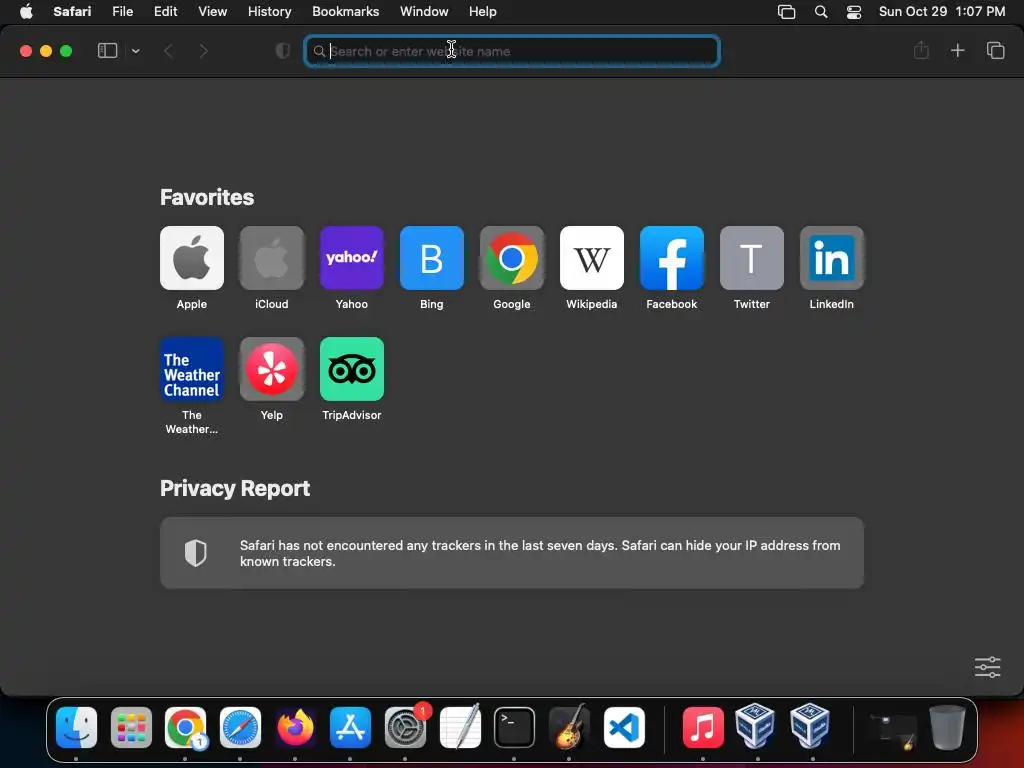Open the Wikipedia favorite
The image size is (1024, 768).
click(592, 258)
